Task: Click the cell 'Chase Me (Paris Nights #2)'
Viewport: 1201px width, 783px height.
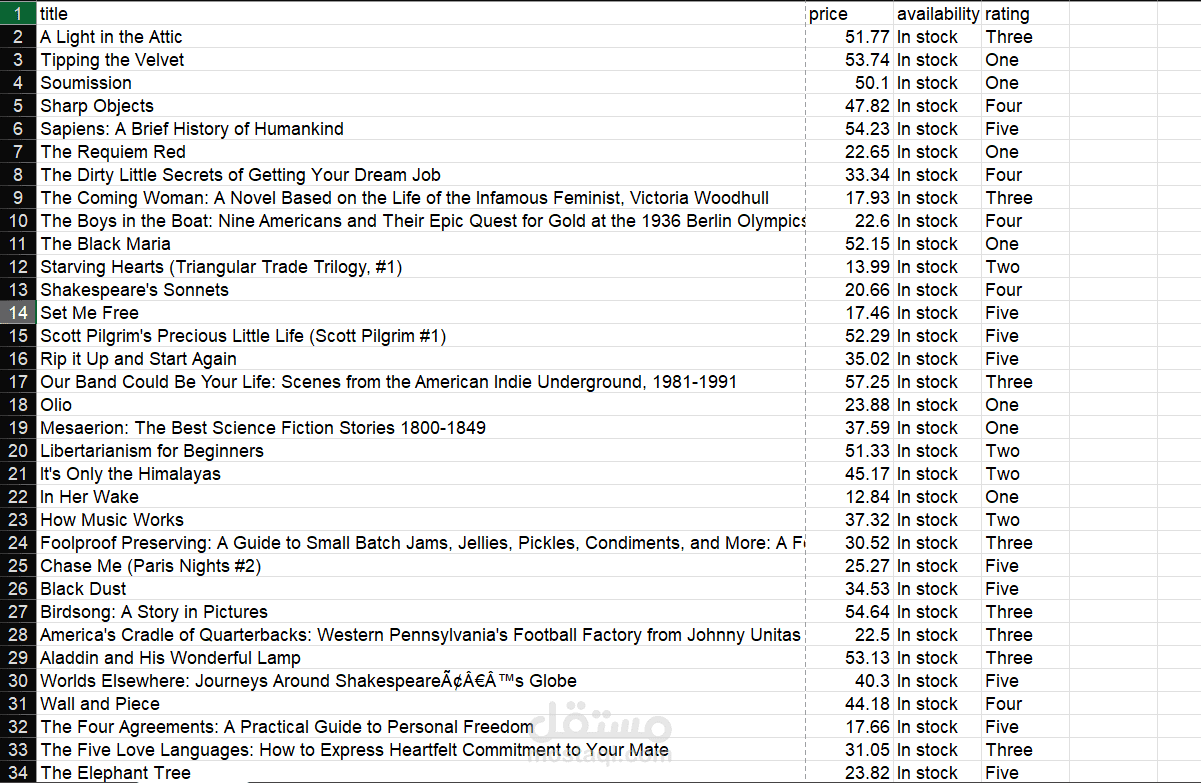Action: (x=422, y=566)
